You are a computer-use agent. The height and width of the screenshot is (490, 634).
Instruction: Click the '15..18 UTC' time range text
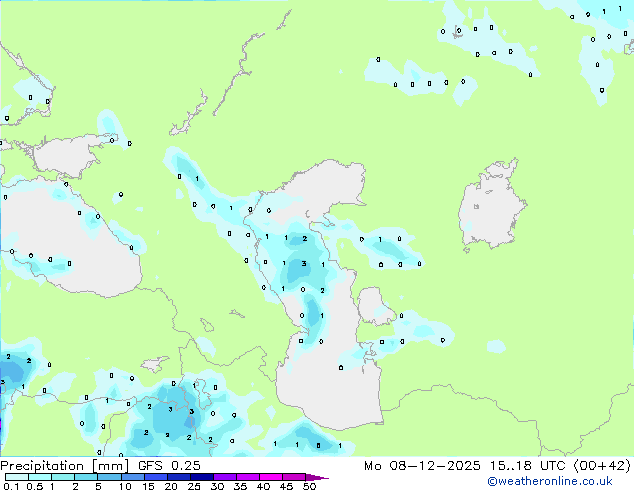point(527,466)
